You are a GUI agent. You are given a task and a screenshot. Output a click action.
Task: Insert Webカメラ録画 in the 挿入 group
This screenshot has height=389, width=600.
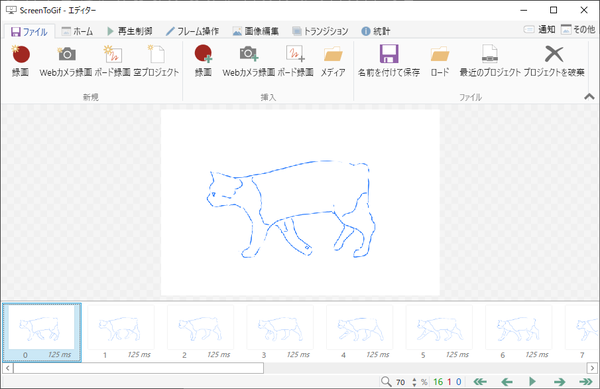(249, 61)
